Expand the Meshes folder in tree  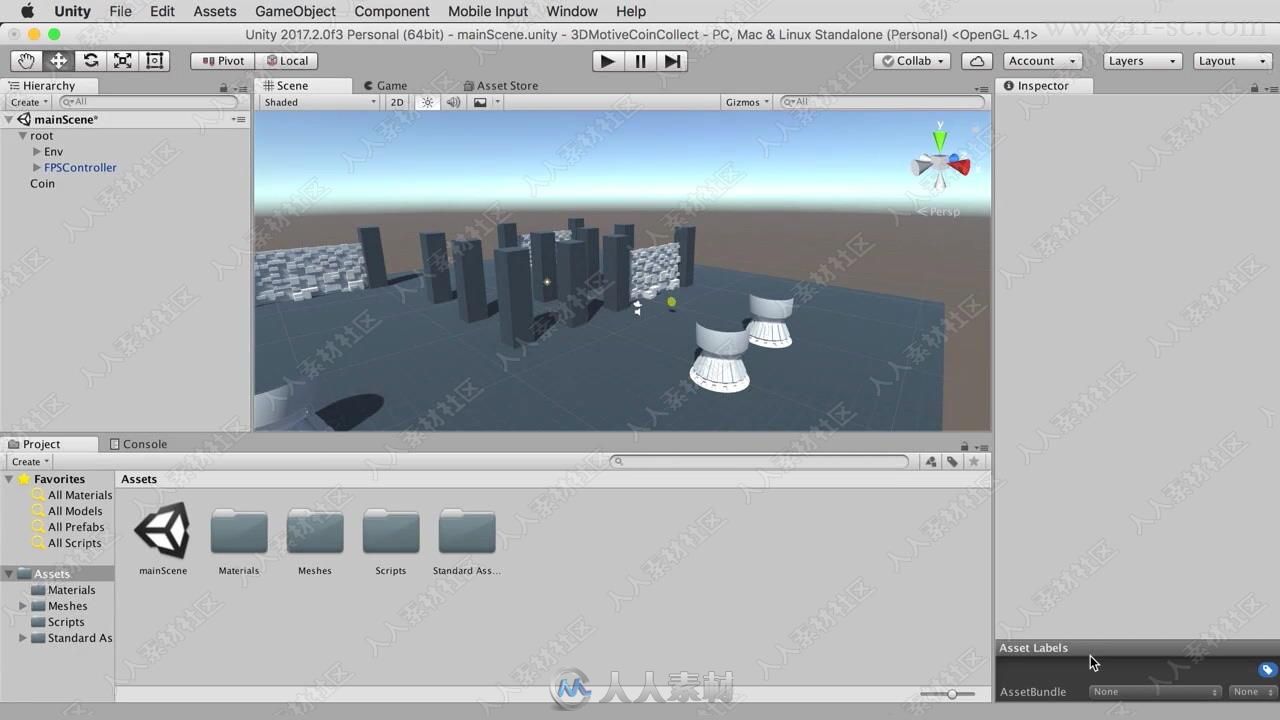(x=23, y=606)
